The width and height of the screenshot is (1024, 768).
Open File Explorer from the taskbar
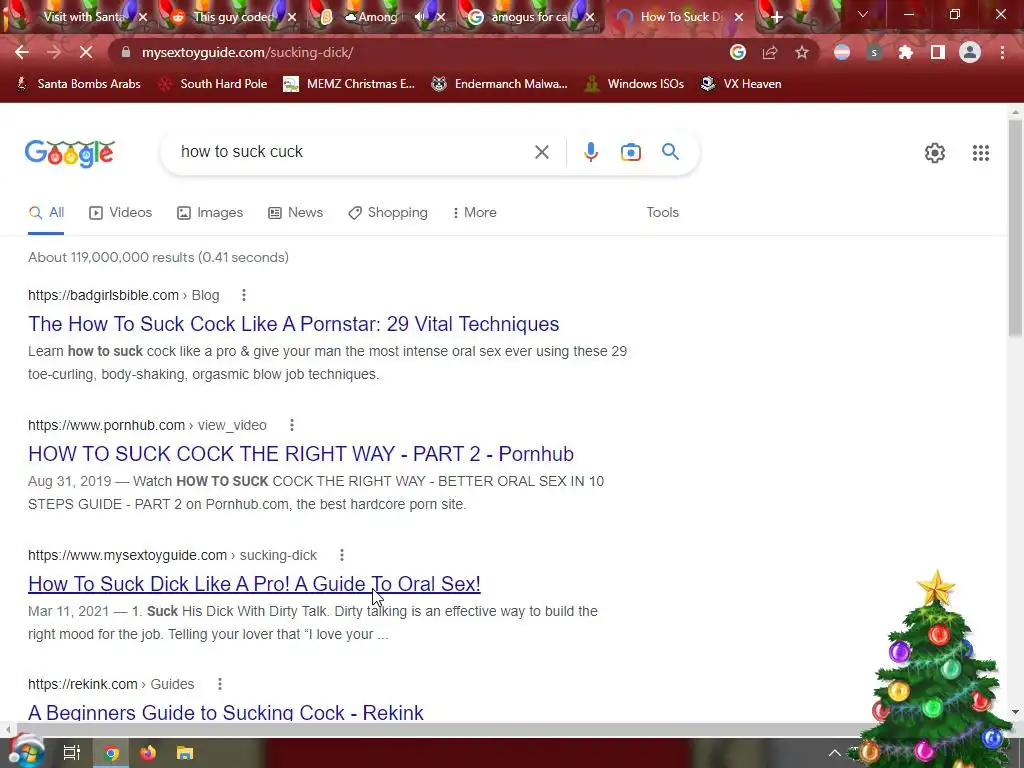point(185,753)
